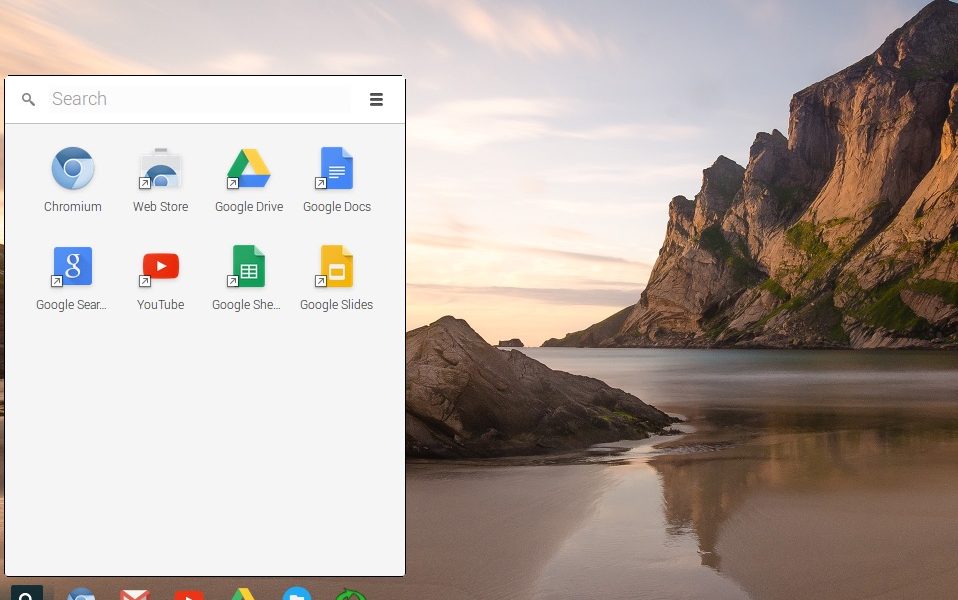Viewport: 958px width, 600px height.
Task: Open Google Drive from the shelf
Action: (243, 594)
